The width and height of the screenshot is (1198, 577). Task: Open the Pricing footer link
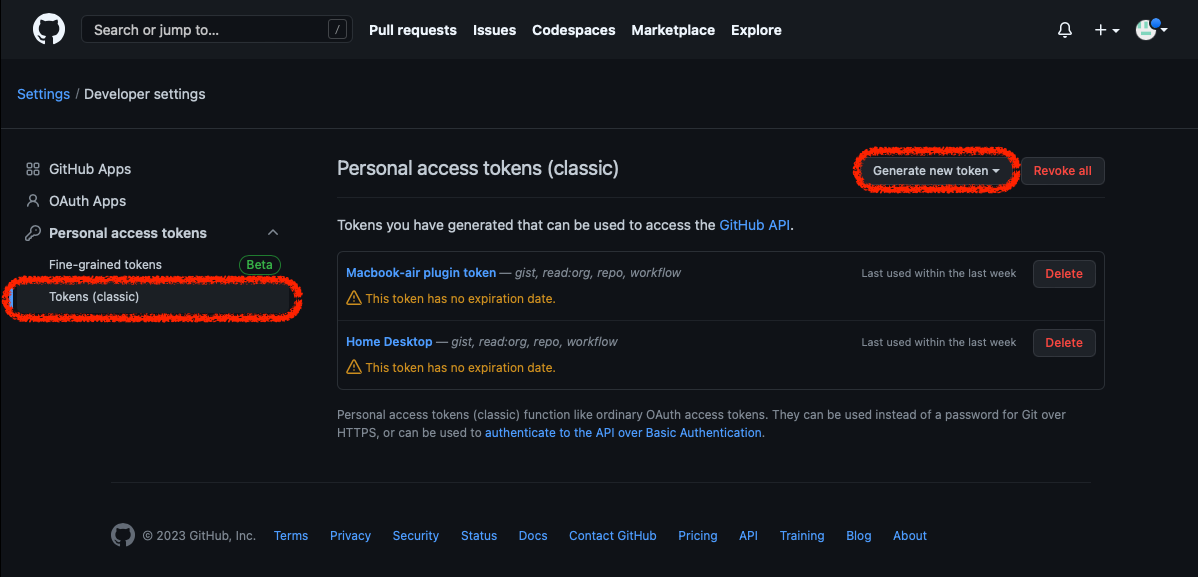click(x=698, y=536)
